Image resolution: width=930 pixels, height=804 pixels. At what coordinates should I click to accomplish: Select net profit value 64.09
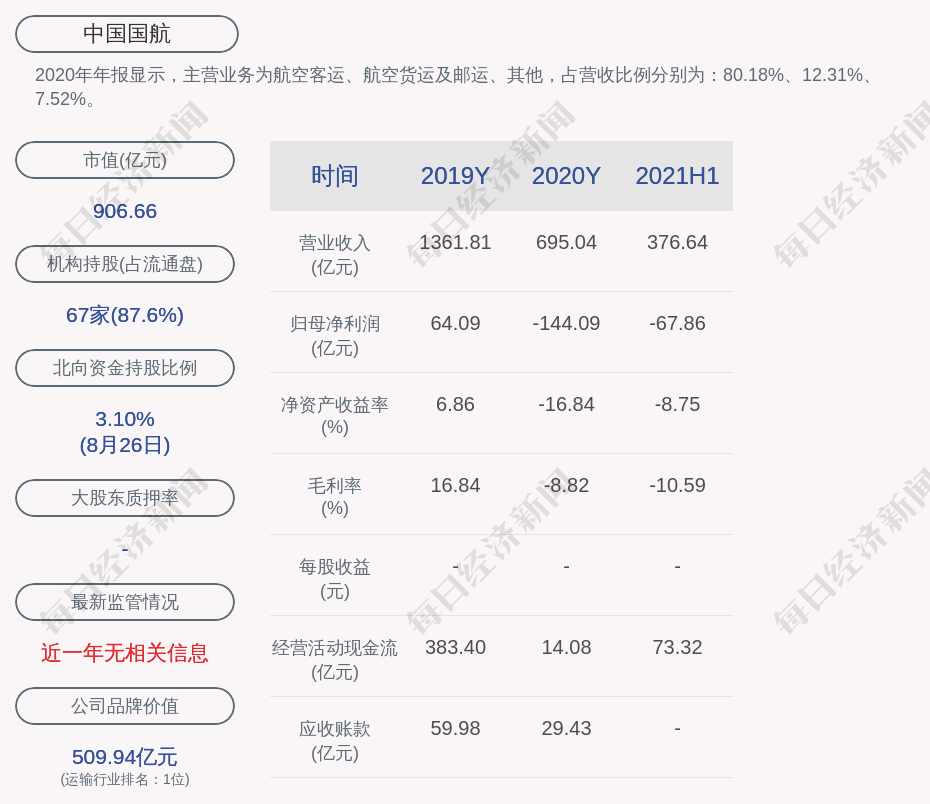point(455,323)
